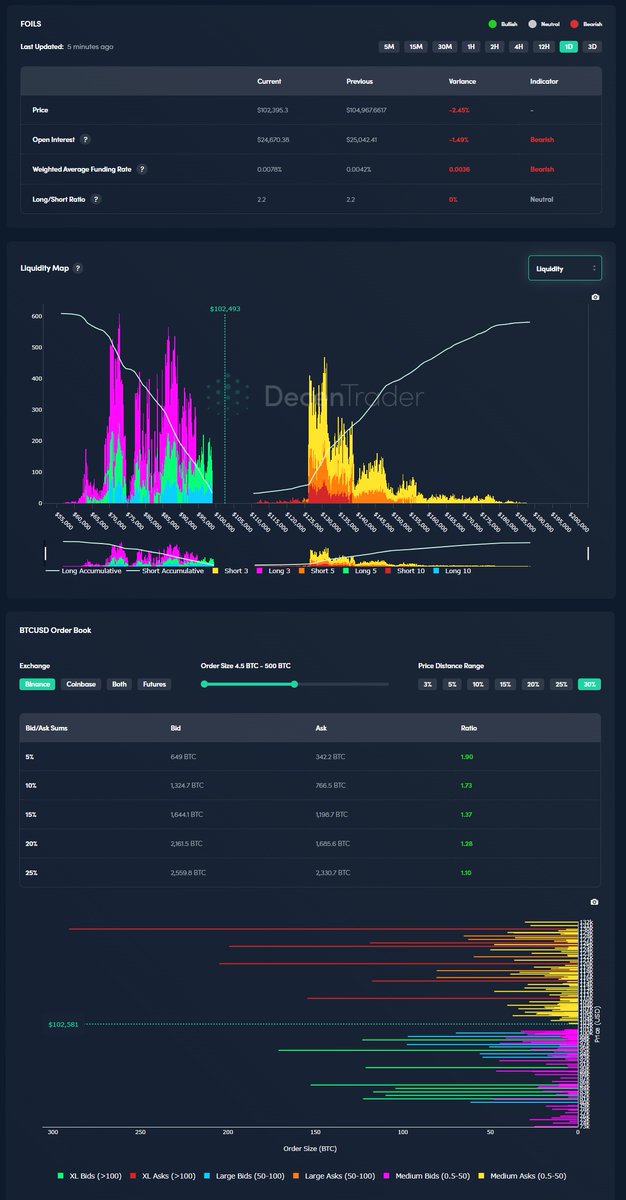The height and width of the screenshot is (1200, 626).
Task: Click the Current price value $102,395.3
Action: (274, 110)
